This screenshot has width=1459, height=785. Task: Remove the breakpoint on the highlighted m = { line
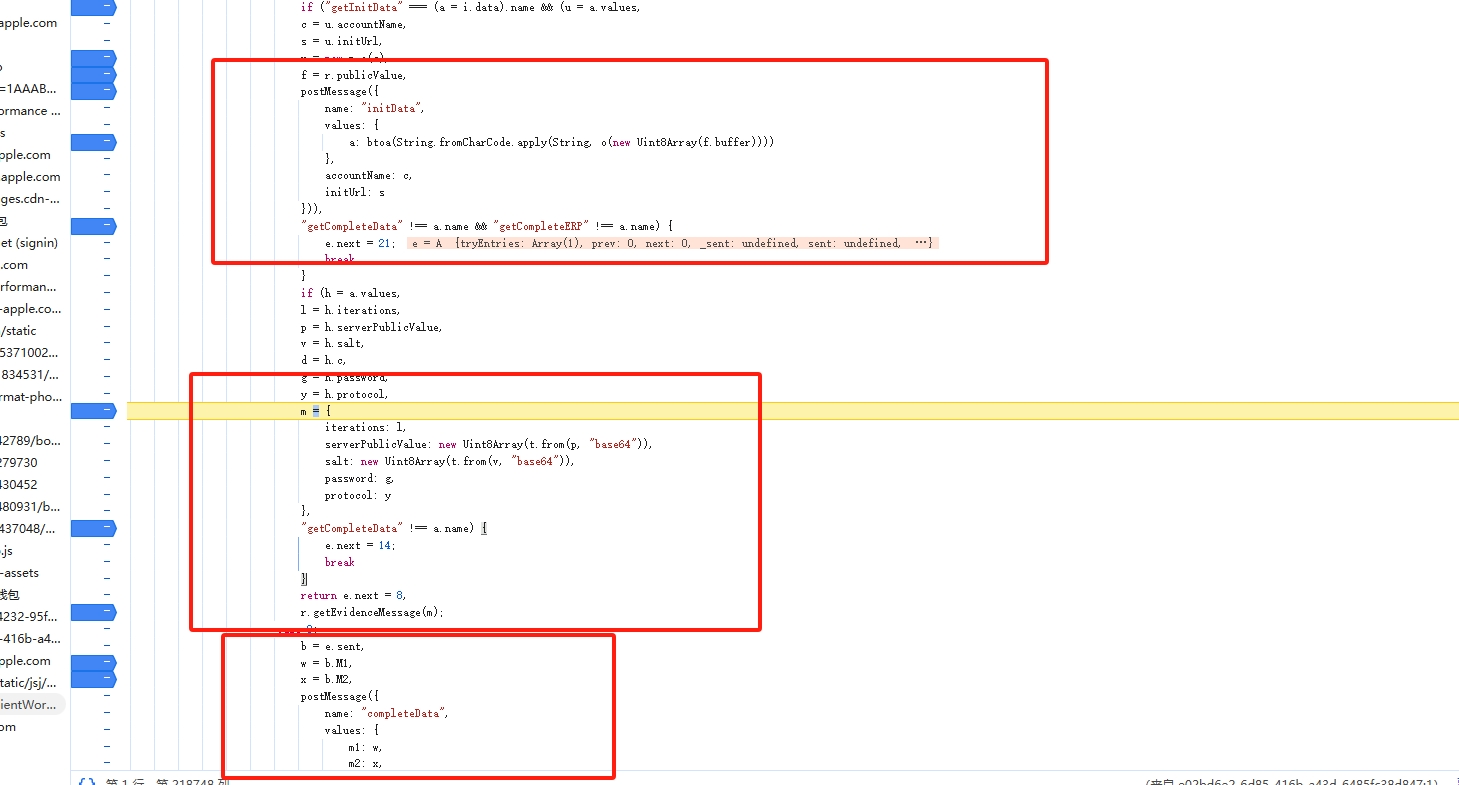point(93,410)
